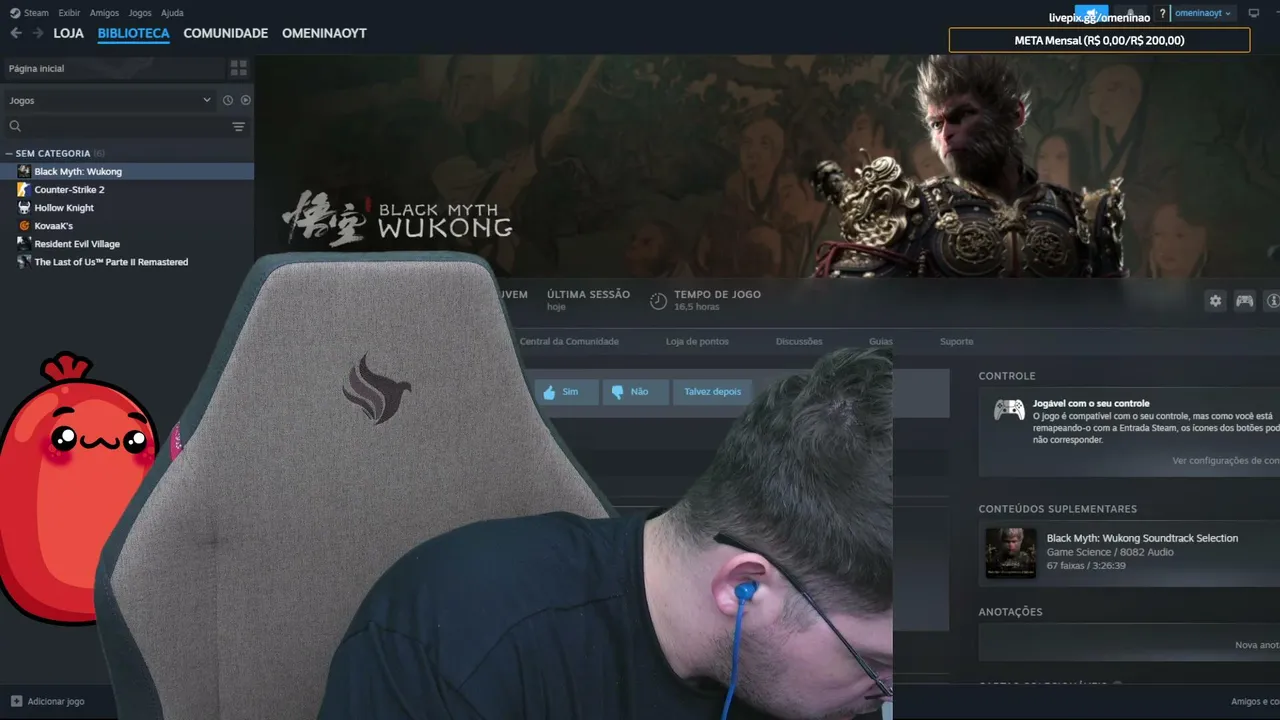This screenshot has width=1280, height=720.
Task: Select KovaaK's in library list
Action: [x=127, y=226]
